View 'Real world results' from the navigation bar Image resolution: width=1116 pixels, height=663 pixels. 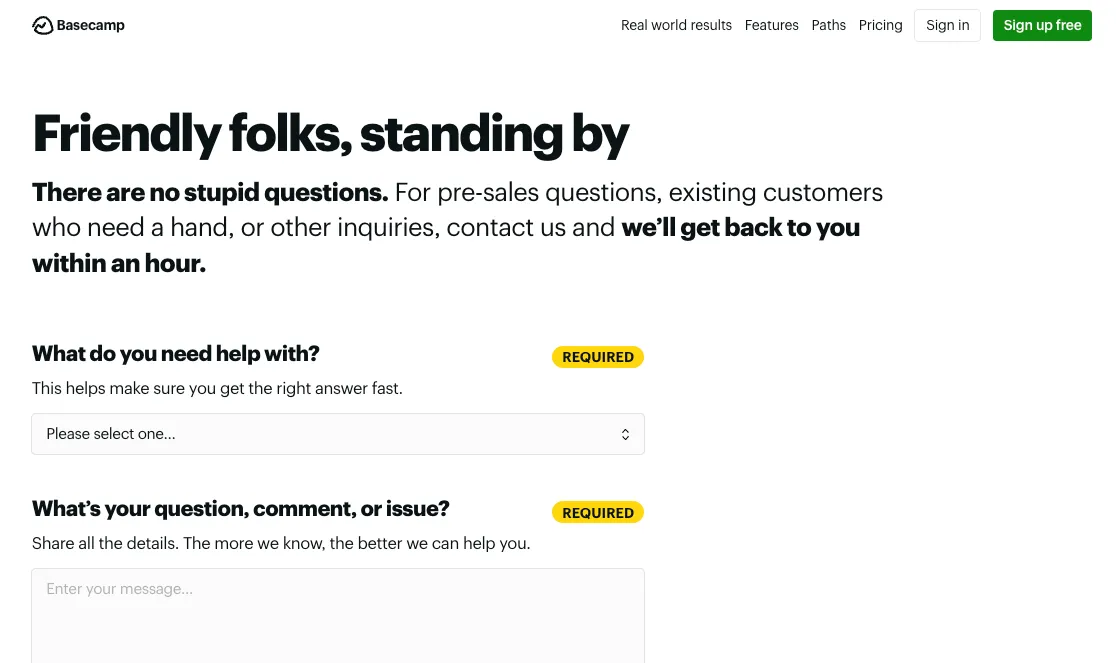point(676,25)
